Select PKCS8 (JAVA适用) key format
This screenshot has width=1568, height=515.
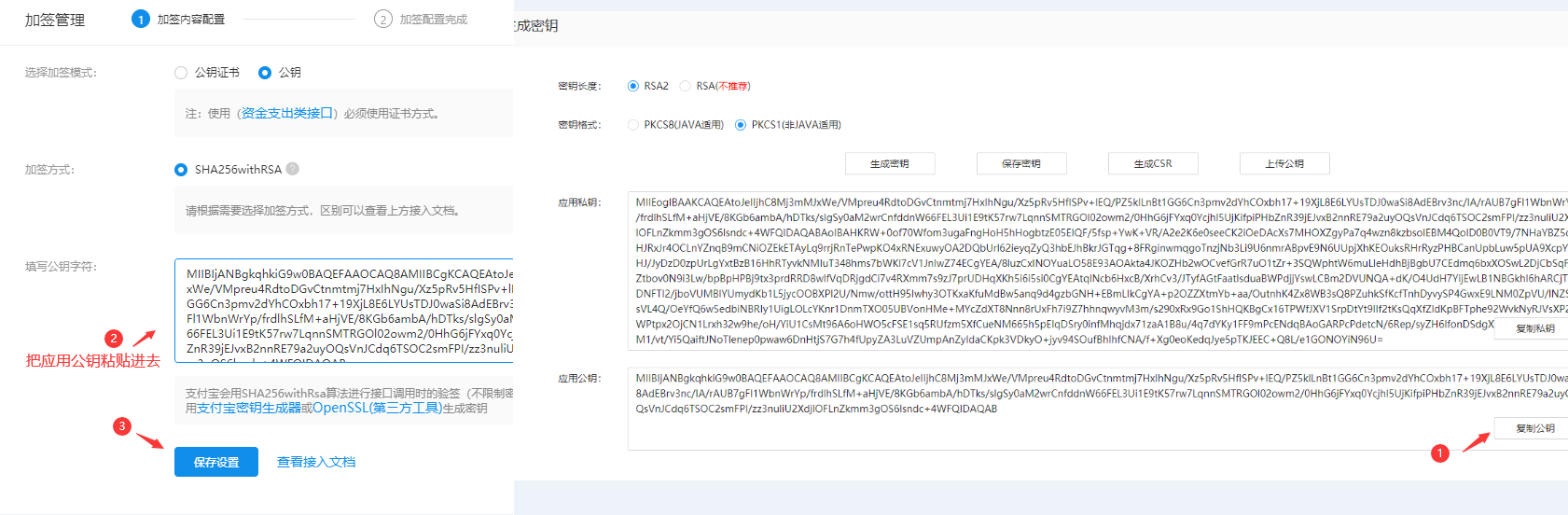pos(634,125)
